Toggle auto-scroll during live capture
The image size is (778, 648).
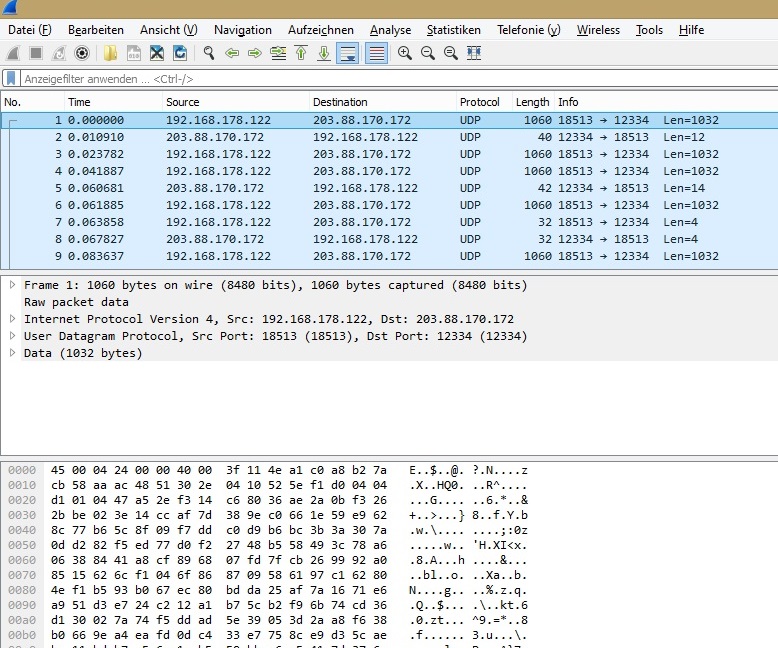point(348,53)
